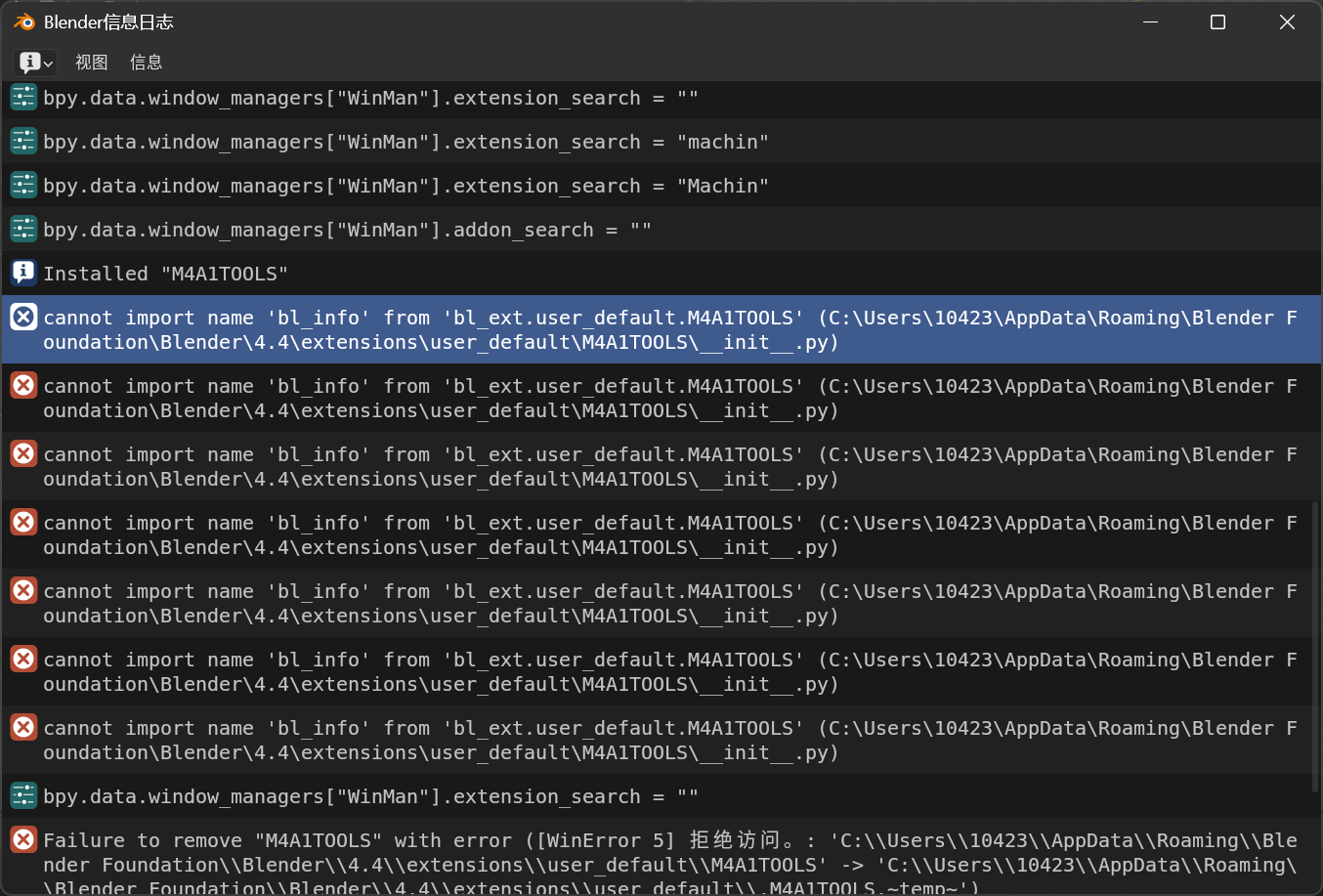Click the Blender logo in the title bar
The height and width of the screenshot is (896, 1323).
pos(24,21)
